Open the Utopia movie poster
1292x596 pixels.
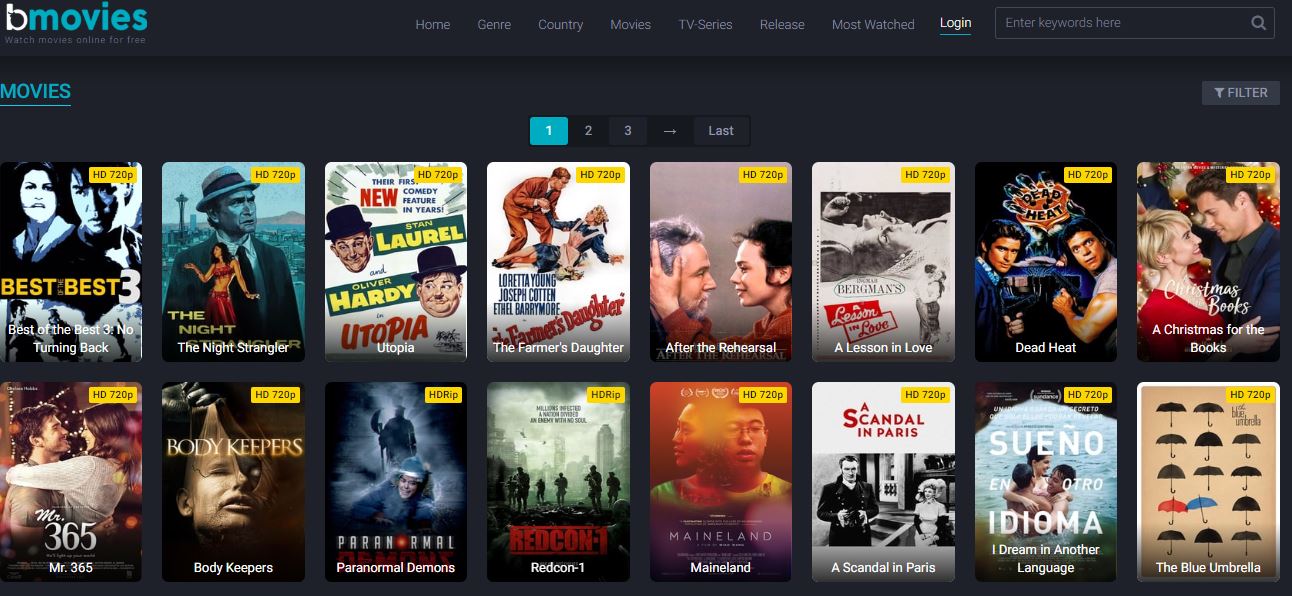click(396, 262)
